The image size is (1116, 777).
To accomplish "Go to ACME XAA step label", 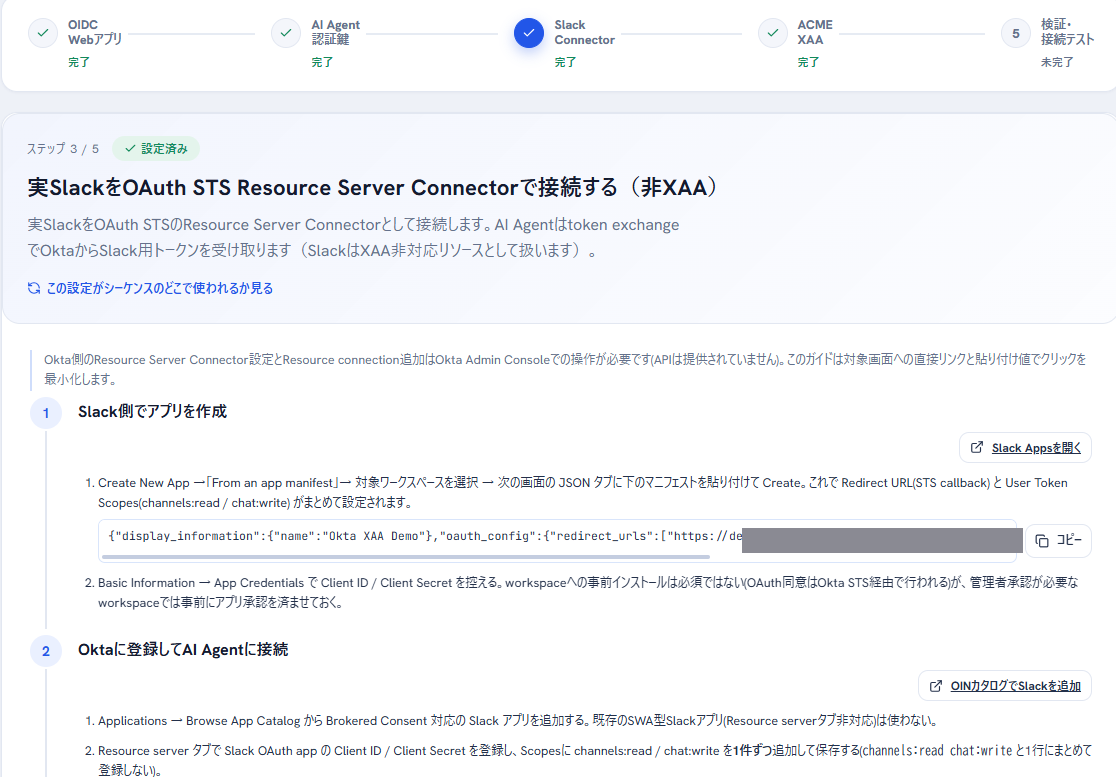I will click(815, 32).
